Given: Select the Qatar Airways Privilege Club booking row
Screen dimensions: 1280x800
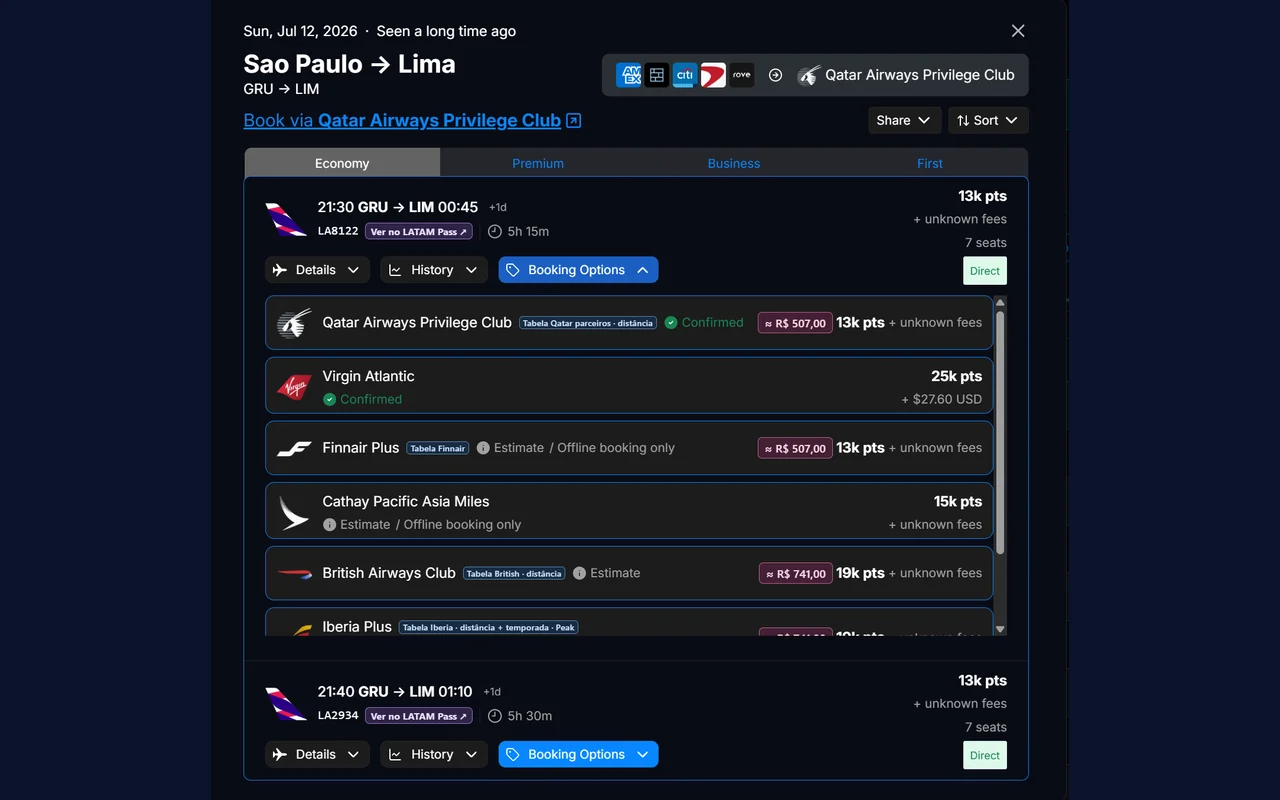Looking at the screenshot, I should coord(629,322).
